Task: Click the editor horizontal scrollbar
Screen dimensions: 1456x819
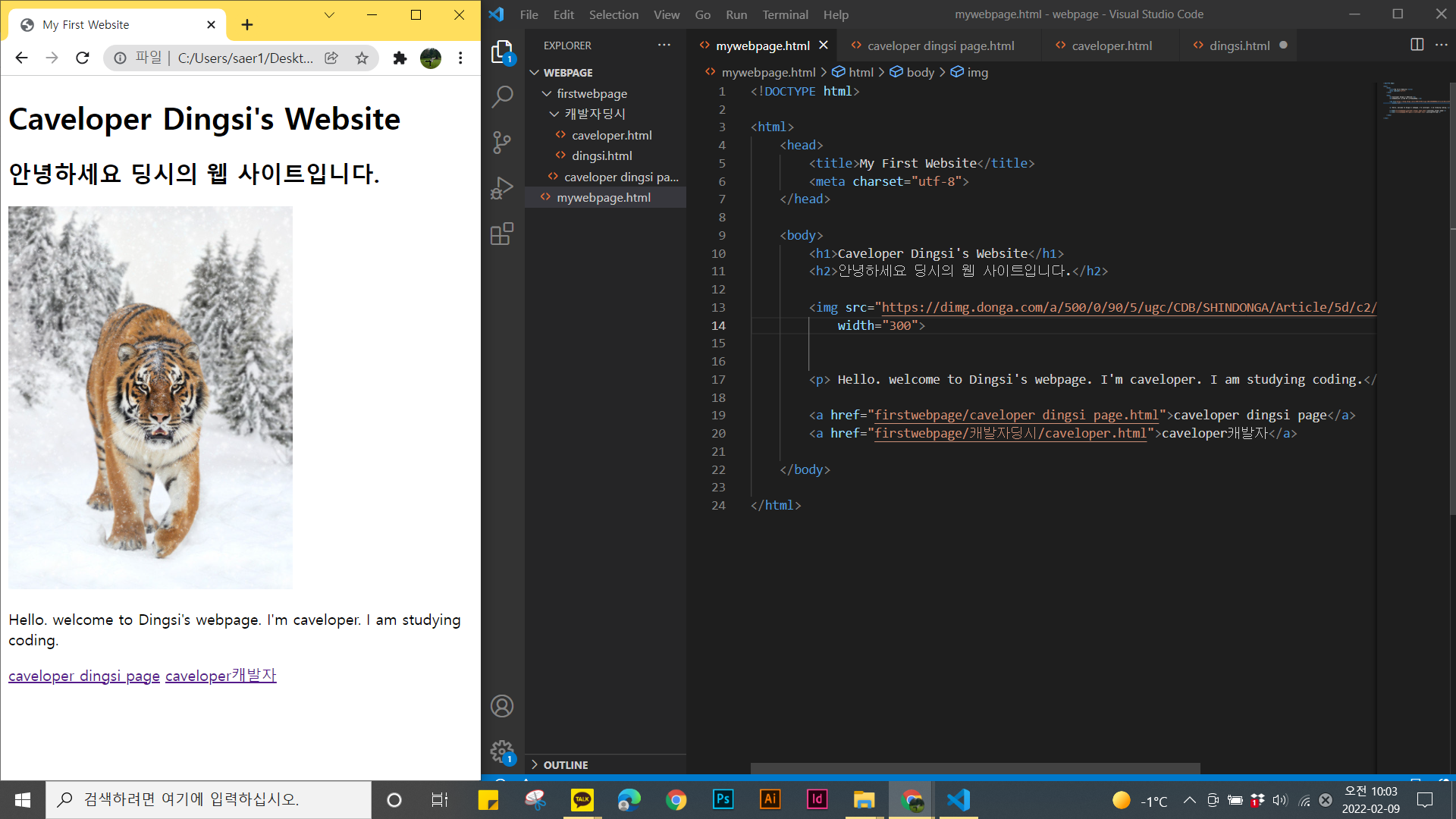Action: (x=974, y=768)
